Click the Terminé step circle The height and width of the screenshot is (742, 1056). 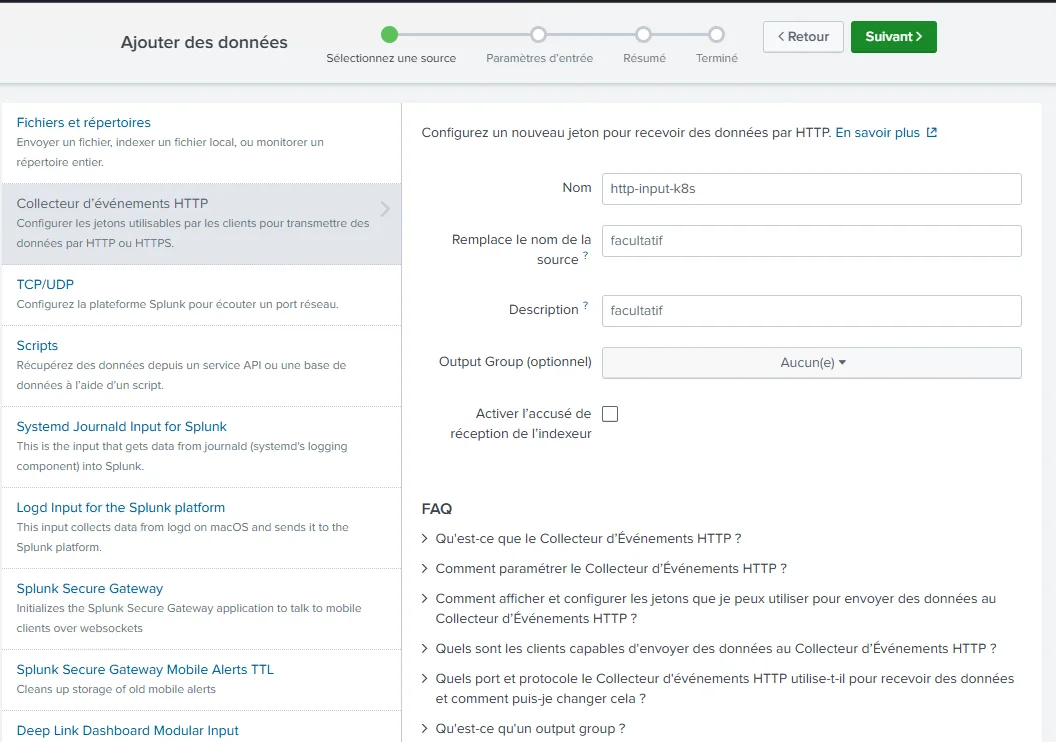coord(717,34)
